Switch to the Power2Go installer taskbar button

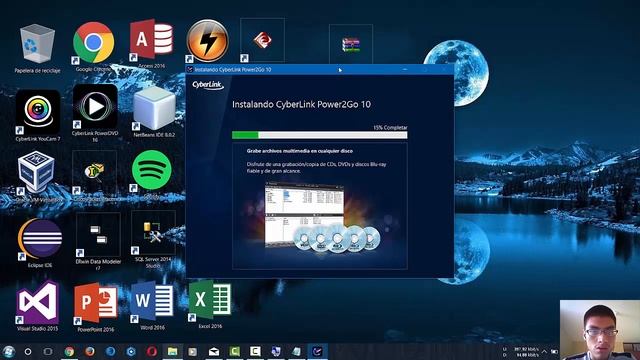(317, 351)
